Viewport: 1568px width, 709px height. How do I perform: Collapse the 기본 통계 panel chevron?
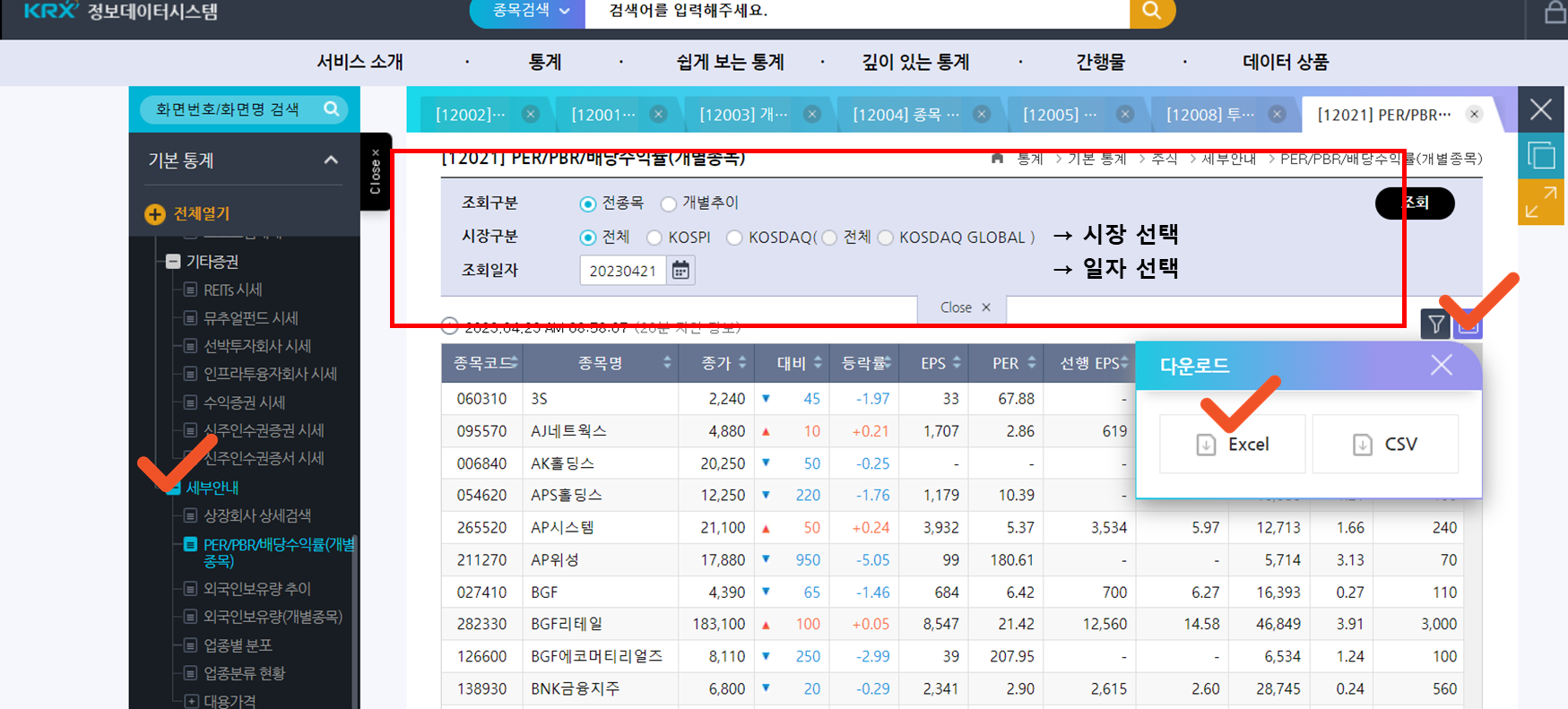tap(331, 160)
